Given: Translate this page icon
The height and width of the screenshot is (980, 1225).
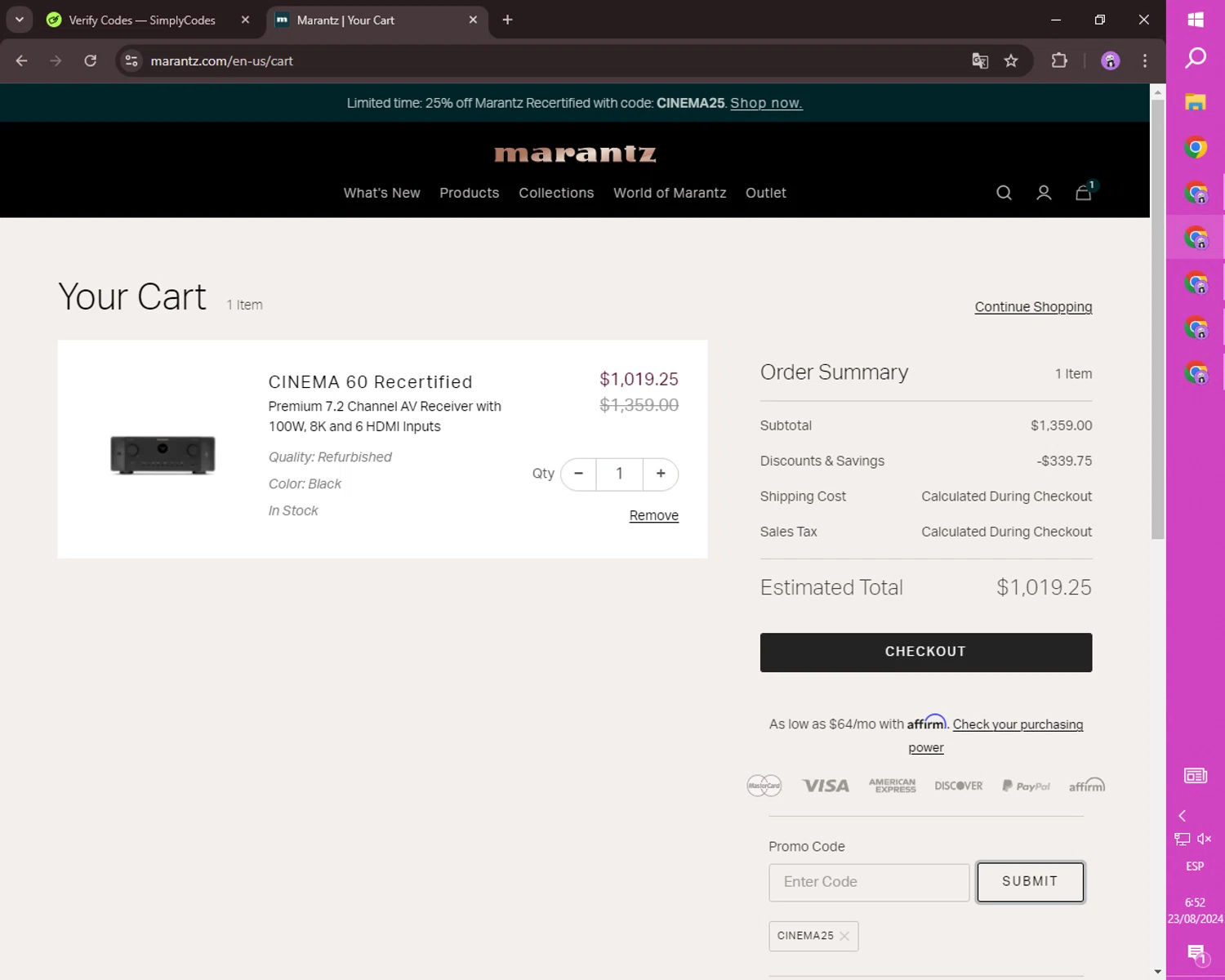Looking at the screenshot, I should (980, 60).
